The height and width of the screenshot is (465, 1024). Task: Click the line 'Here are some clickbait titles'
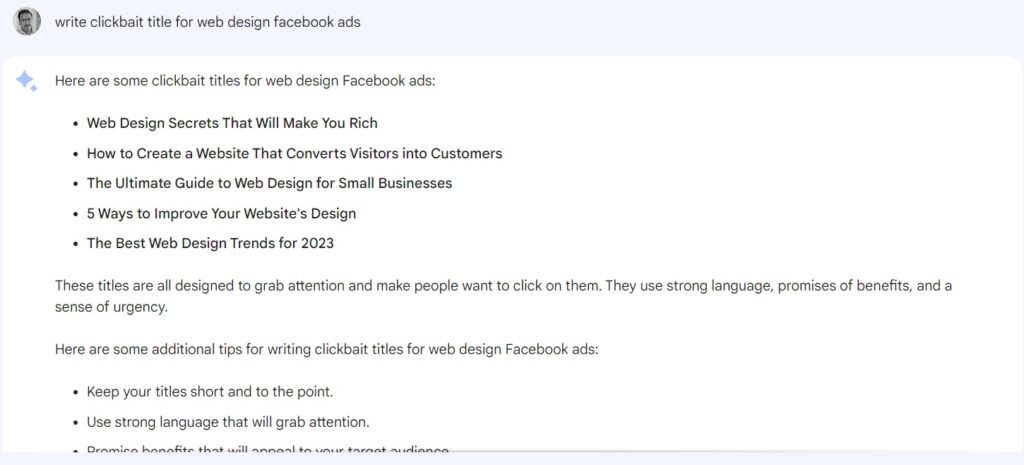tap(245, 82)
